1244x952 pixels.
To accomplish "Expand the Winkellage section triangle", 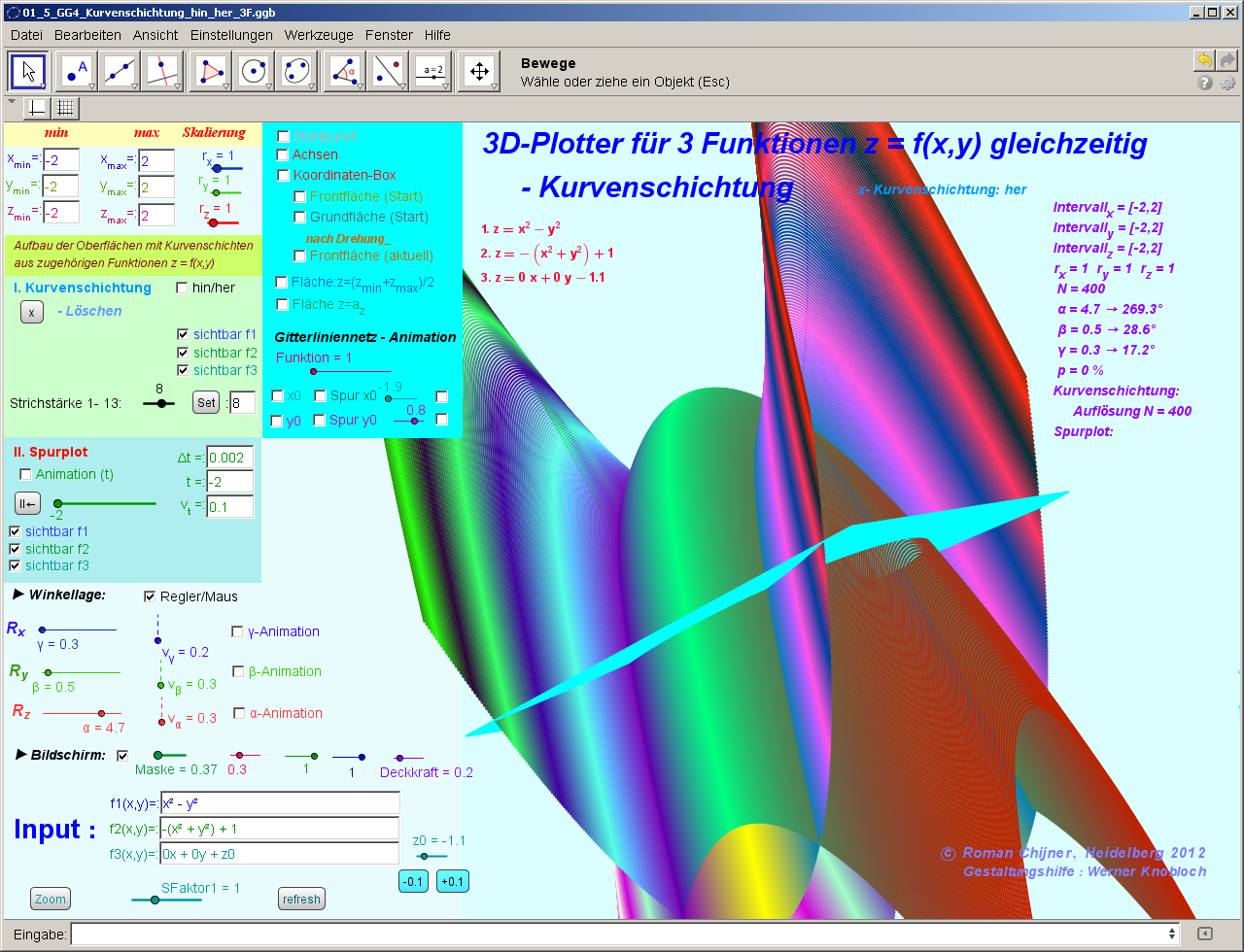I will [x=18, y=594].
